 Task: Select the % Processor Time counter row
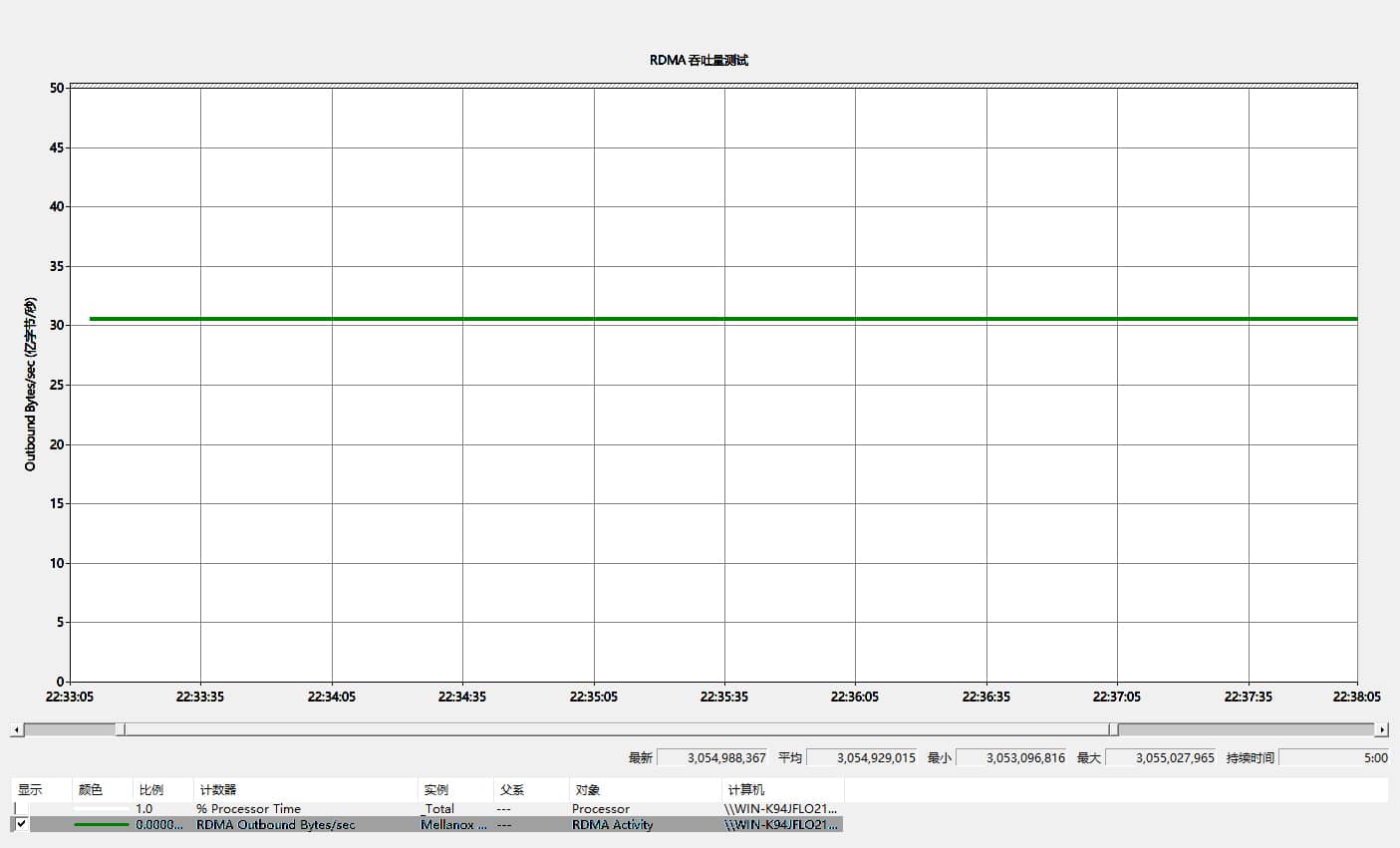(x=248, y=809)
